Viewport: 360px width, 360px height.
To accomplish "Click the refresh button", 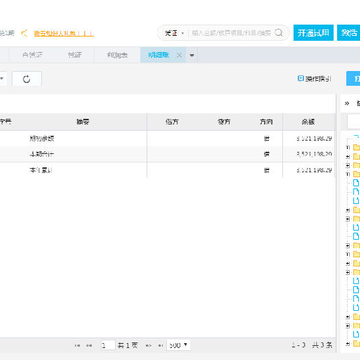I will (x=27, y=79).
